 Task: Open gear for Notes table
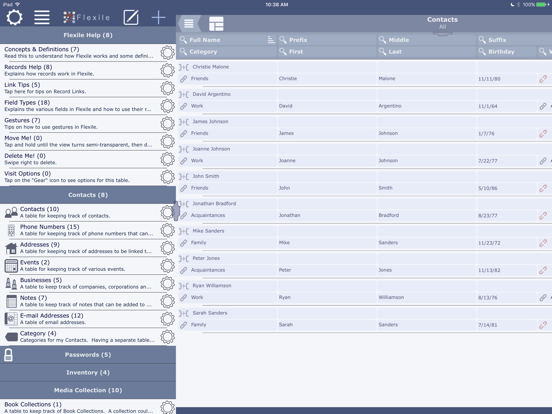168,301
